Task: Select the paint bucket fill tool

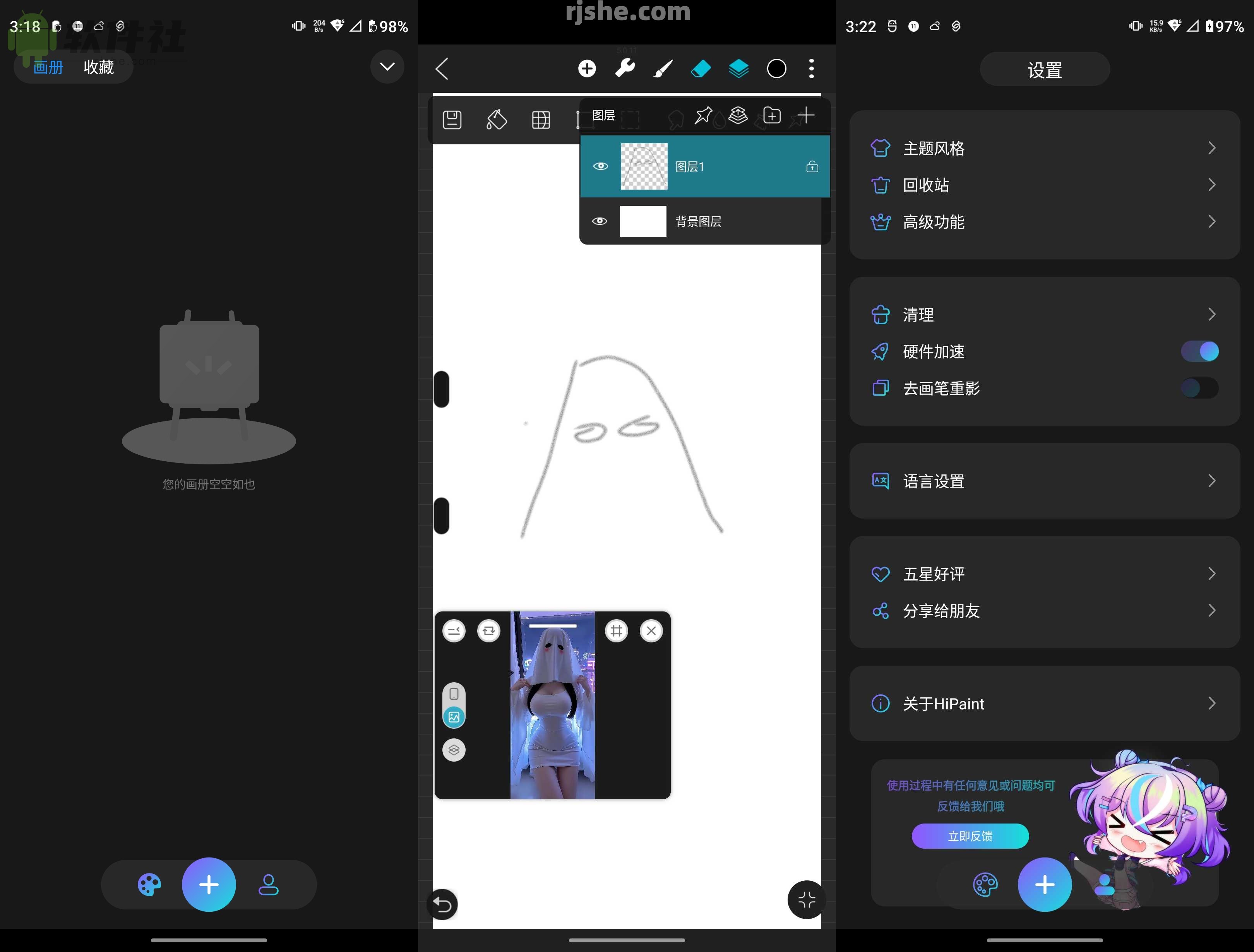Action: point(496,119)
